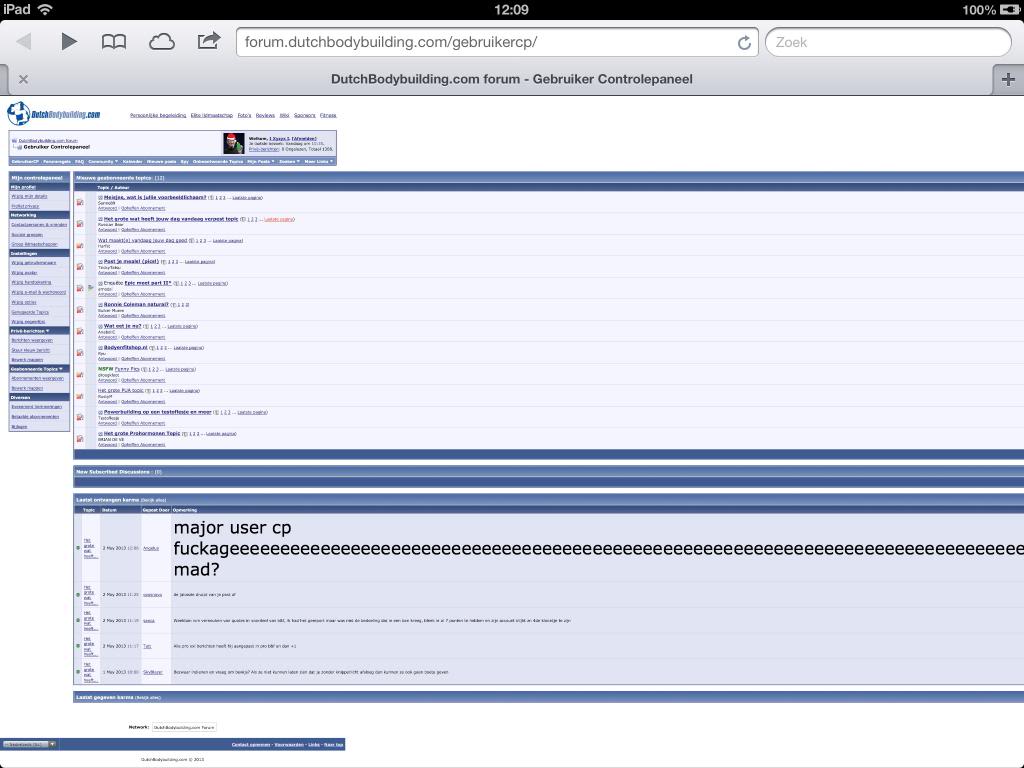1024x768 pixels.
Task: Click the user avatar with Santa hat
Action: click(x=234, y=143)
